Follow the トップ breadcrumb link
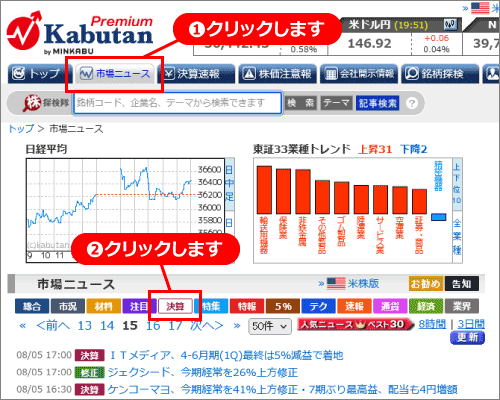Image resolution: width=500 pixels, height=400 pixels. pos(21,129)
